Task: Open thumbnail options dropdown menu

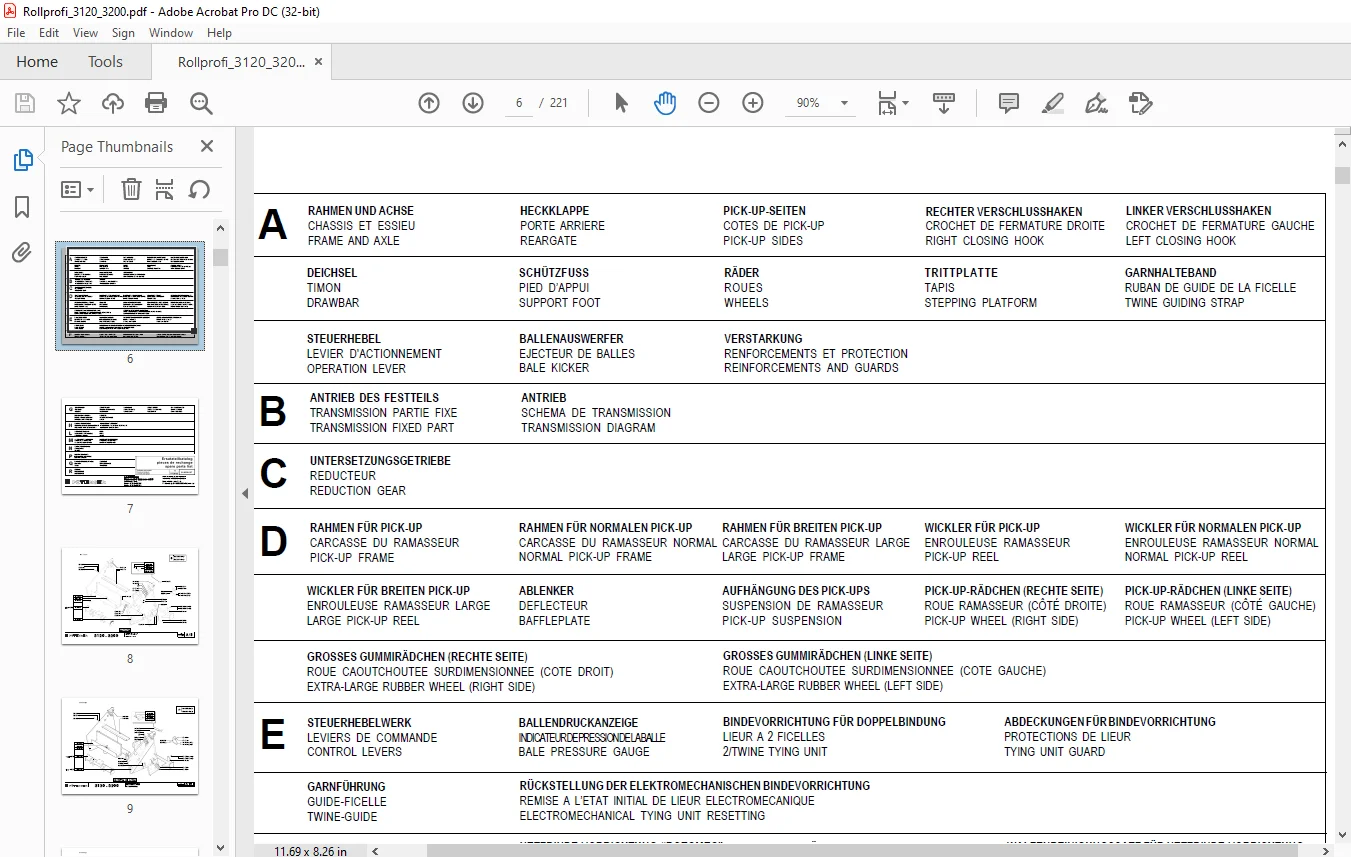Action: tap(78, 189)
